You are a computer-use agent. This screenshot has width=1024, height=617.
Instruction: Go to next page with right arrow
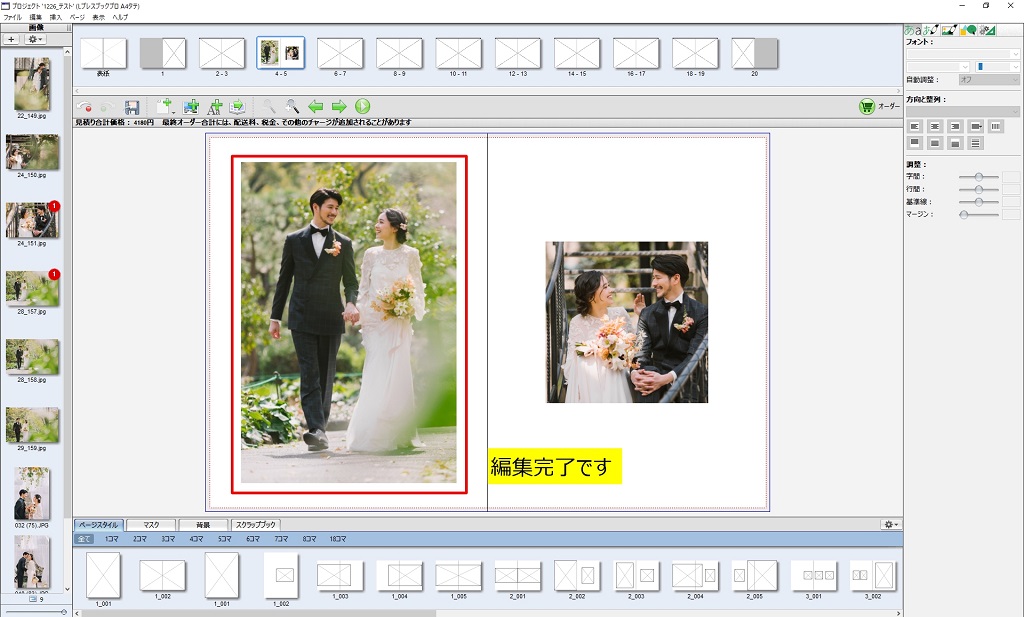[339, 106]
